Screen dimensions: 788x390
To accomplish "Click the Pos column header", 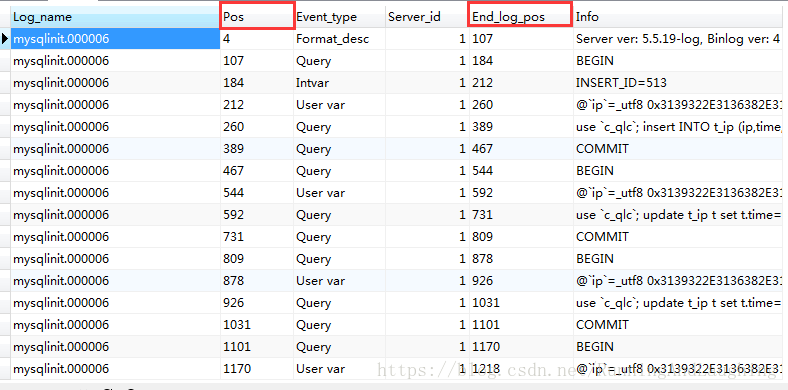I will point(257,17).
